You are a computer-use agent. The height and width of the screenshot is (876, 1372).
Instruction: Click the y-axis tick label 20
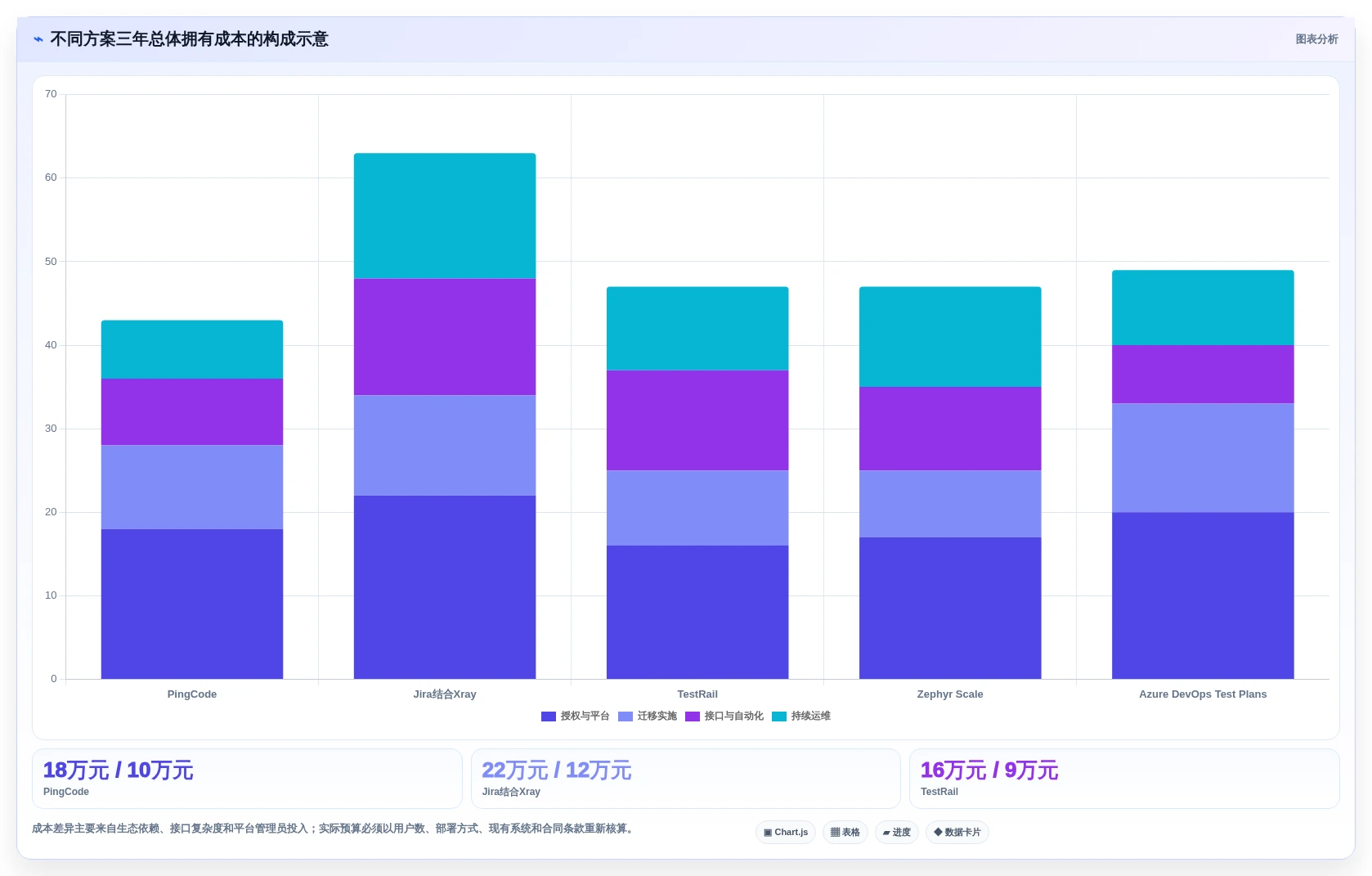point(51,512)
